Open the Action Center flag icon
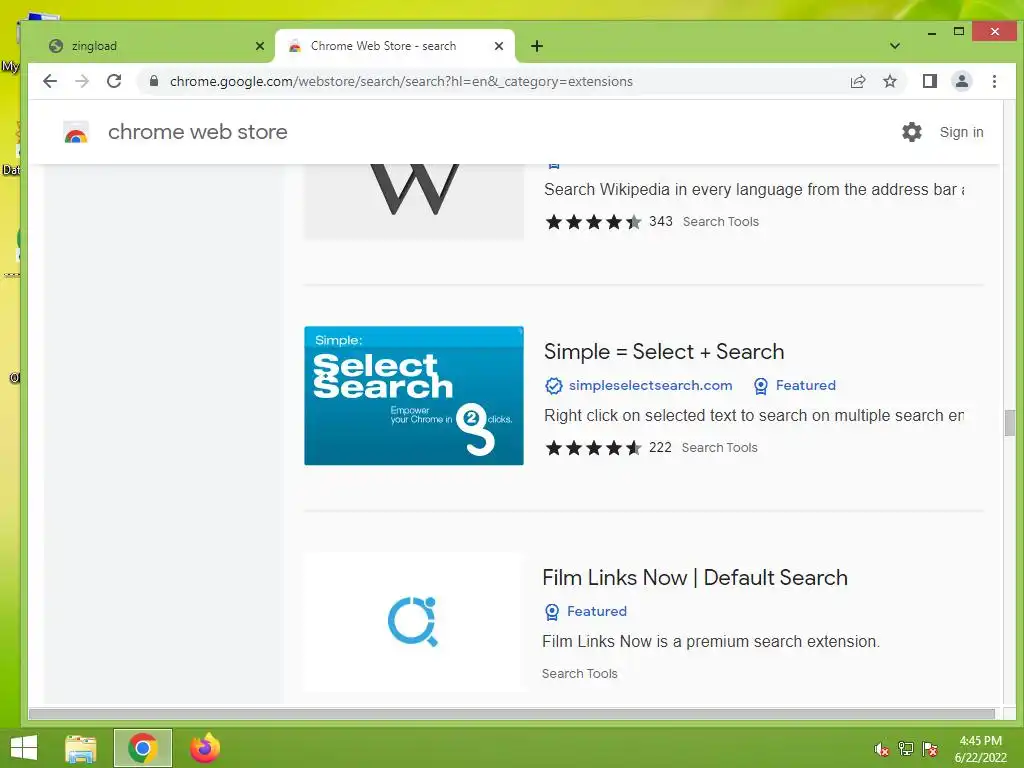 click(929, 749)
